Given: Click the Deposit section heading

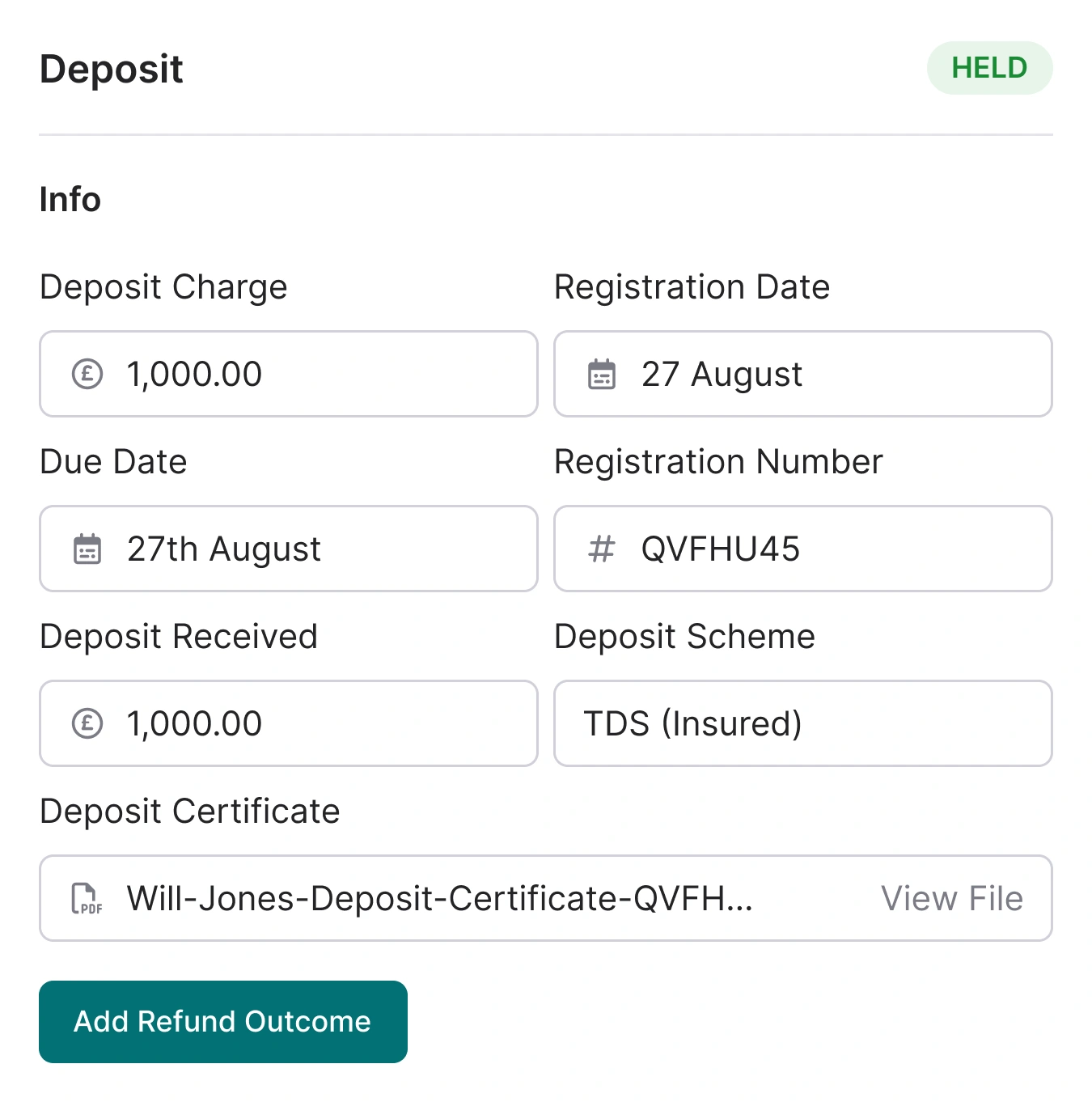Looking at the screenshot, I should (x=111, y=69).
